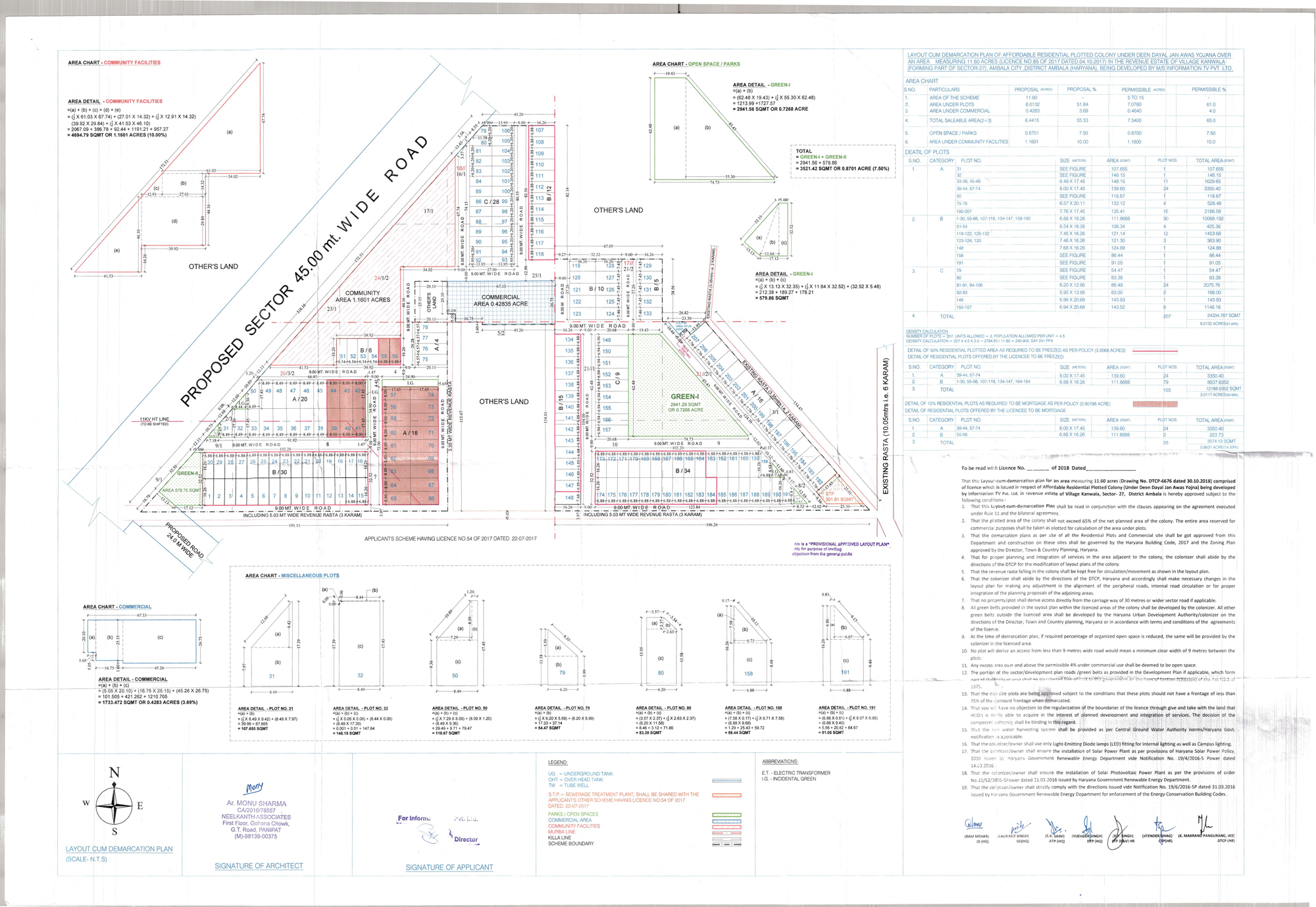Click the architect's handwritten signature above the stamp

click(x=255, y=788)
